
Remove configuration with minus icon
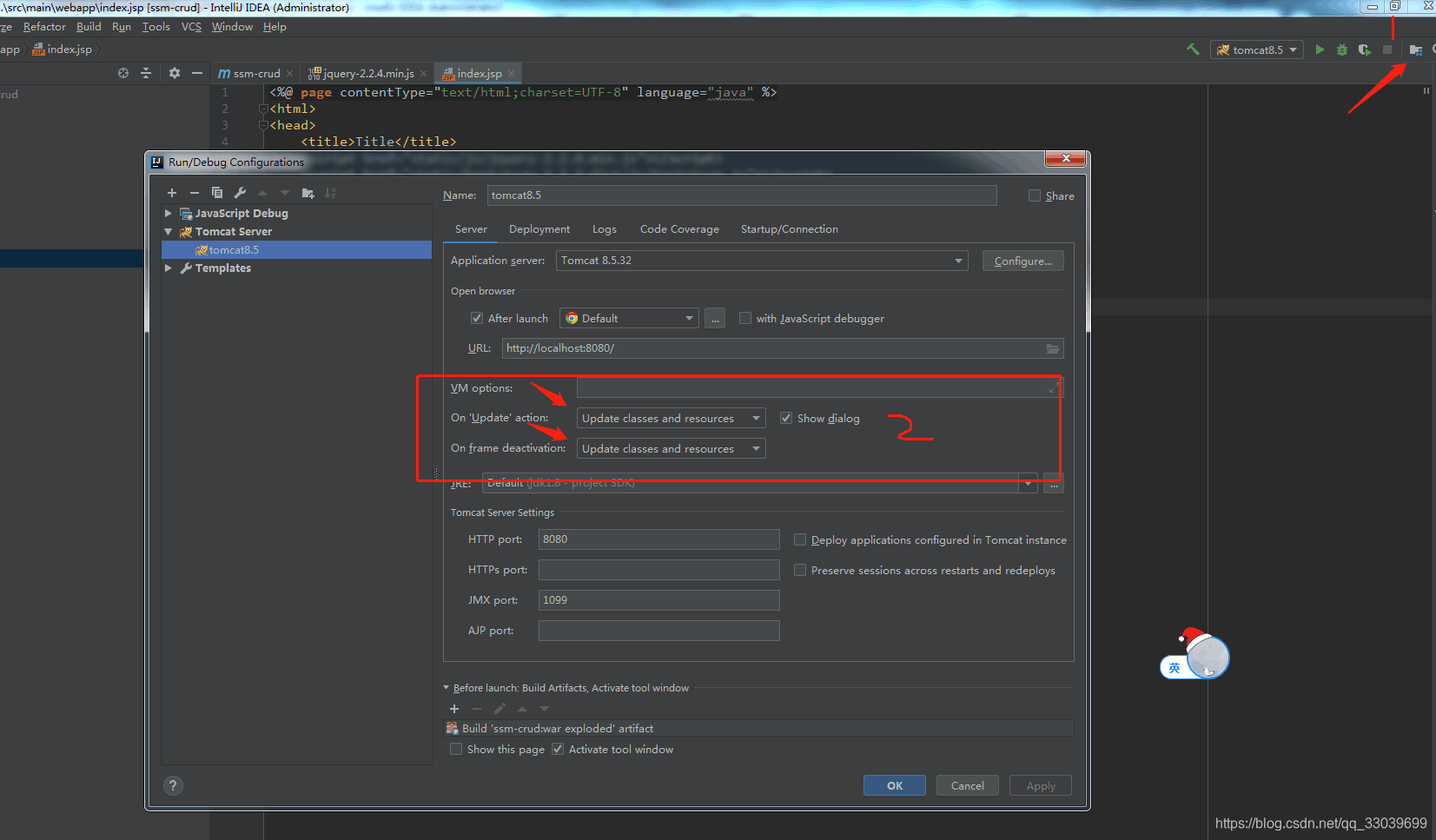tap(195, 193)
